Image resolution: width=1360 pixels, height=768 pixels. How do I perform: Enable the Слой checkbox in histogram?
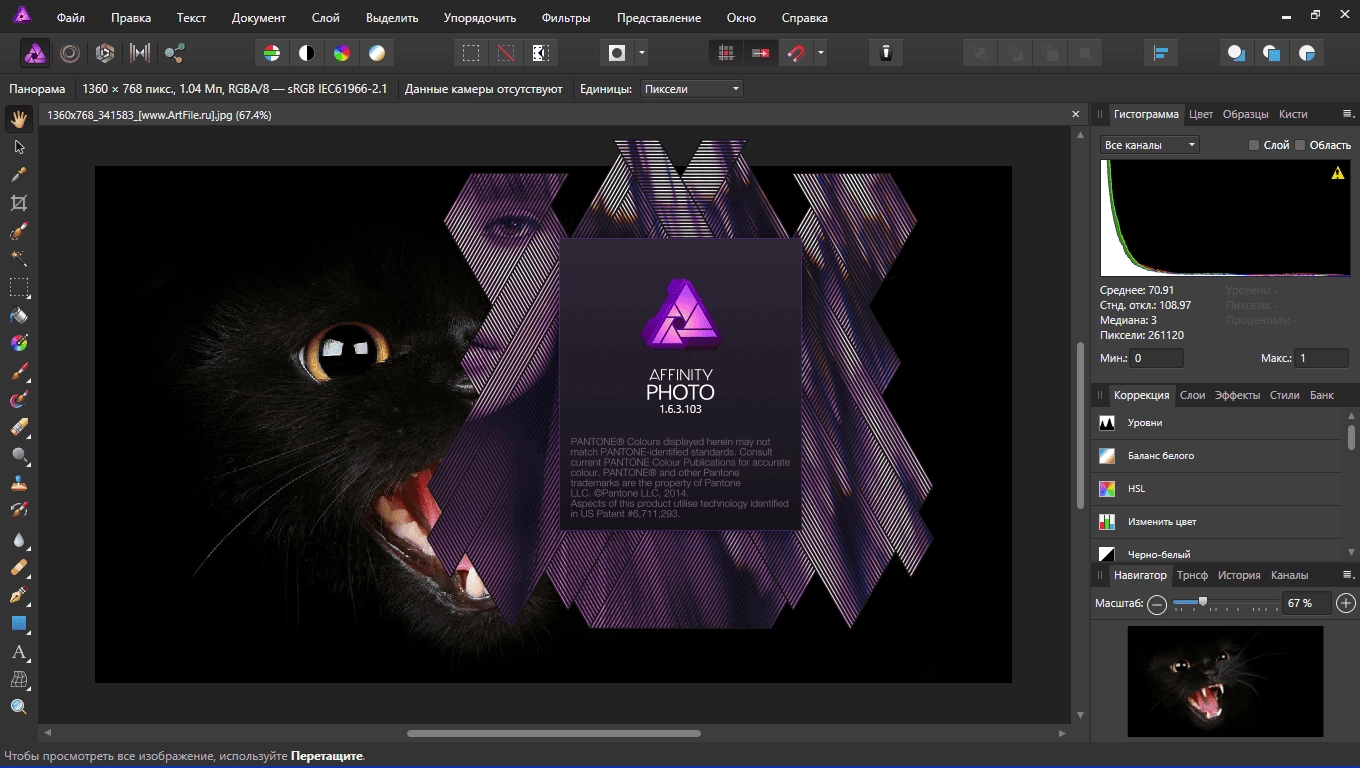(1254, 145)
